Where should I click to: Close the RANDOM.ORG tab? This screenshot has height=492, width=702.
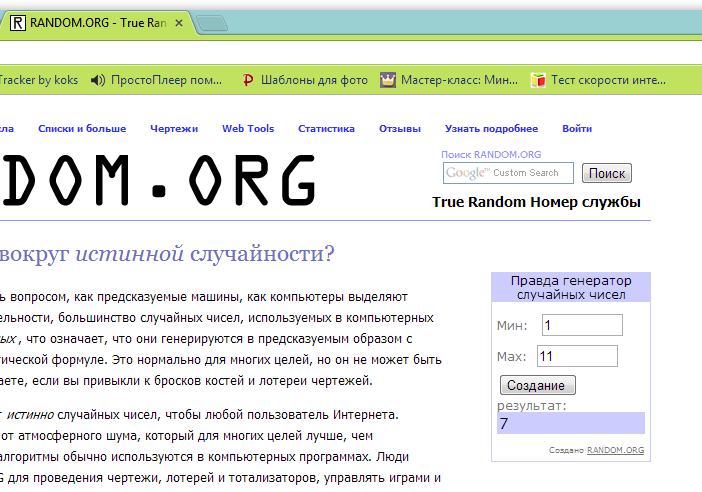click(x=179, y=23)
